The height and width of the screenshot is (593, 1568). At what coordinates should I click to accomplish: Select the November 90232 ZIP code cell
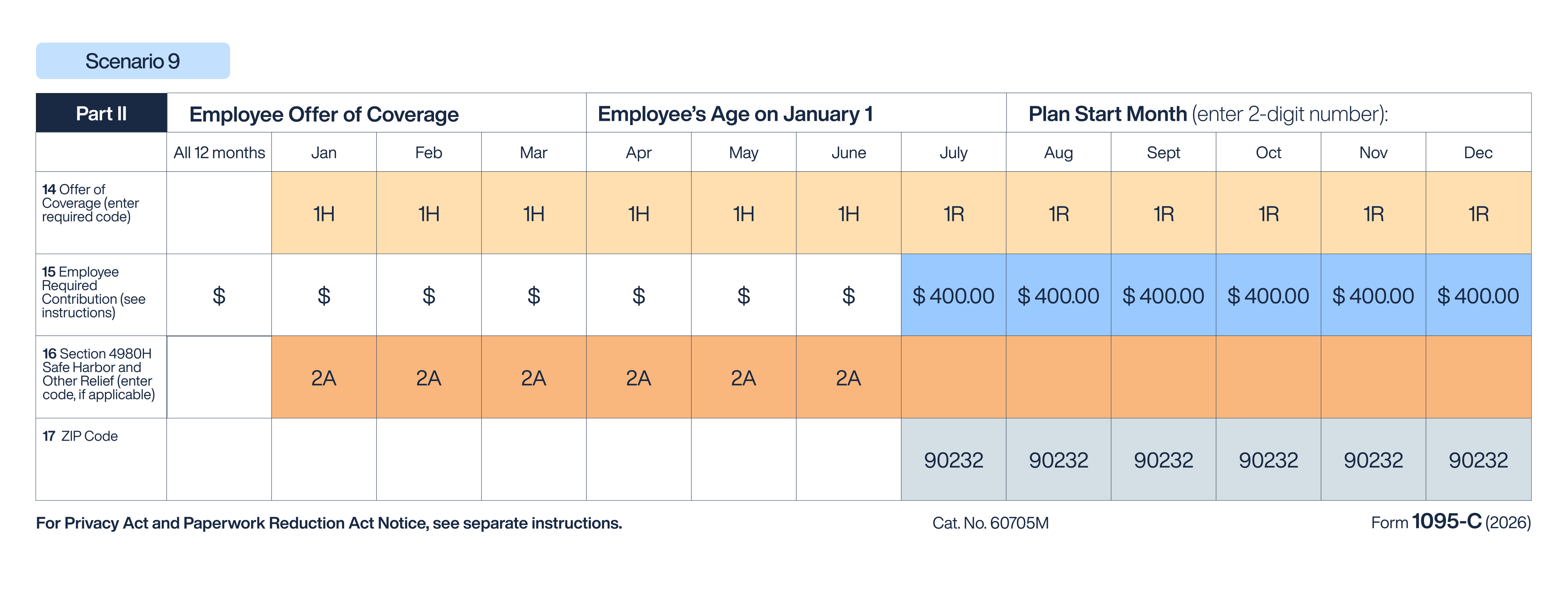(x=1373, y=460)
